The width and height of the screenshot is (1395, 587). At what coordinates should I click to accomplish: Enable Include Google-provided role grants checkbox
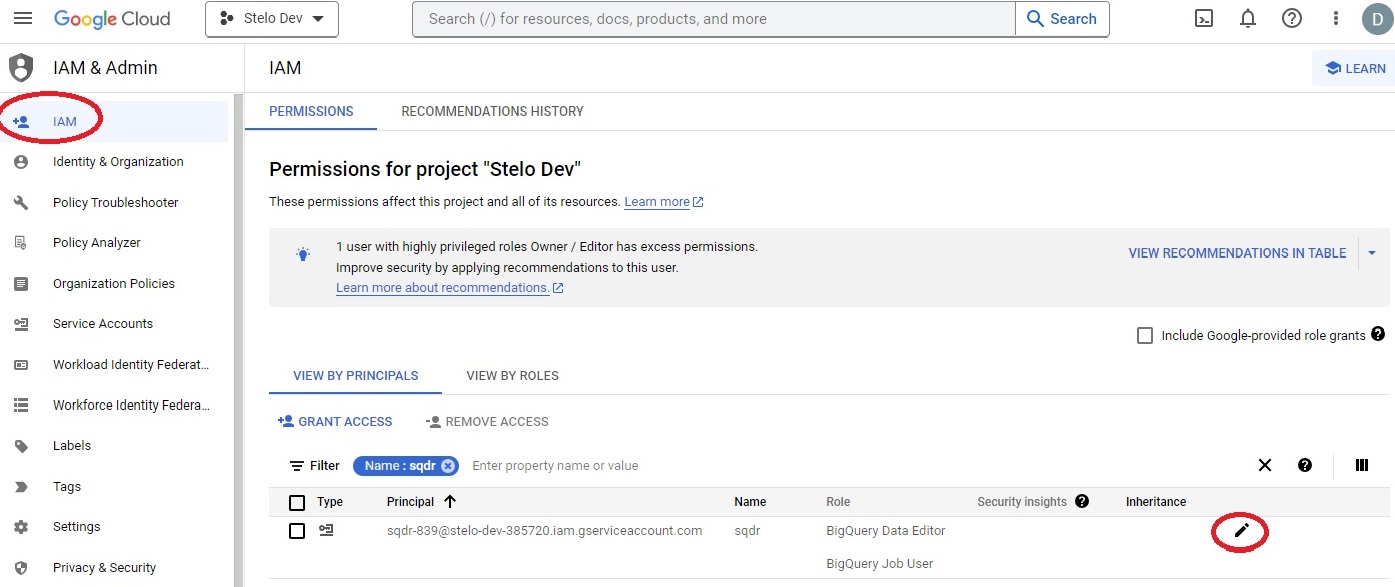pyautogui.click(x=1145, y=336)
